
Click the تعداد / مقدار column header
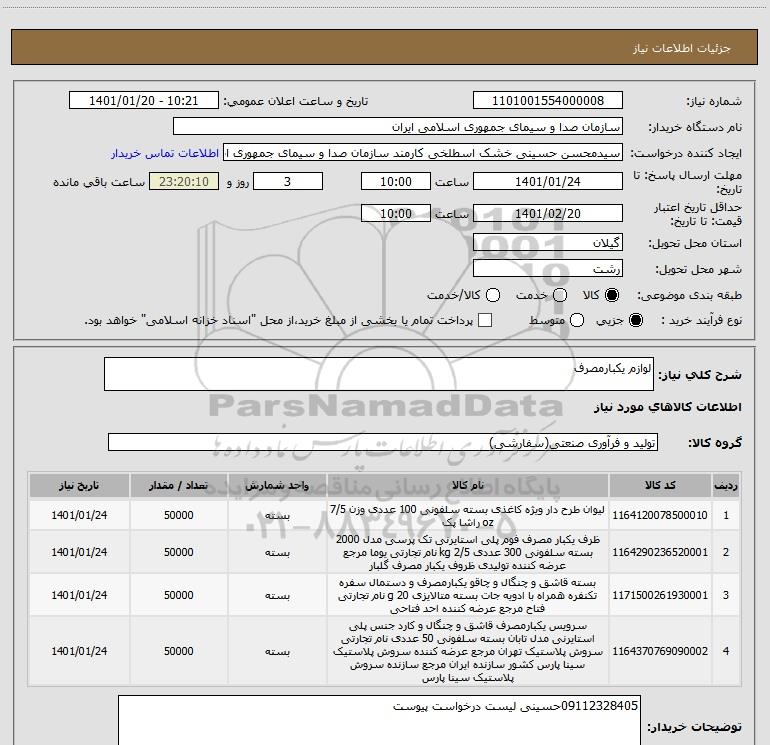(x=179, y=485)
